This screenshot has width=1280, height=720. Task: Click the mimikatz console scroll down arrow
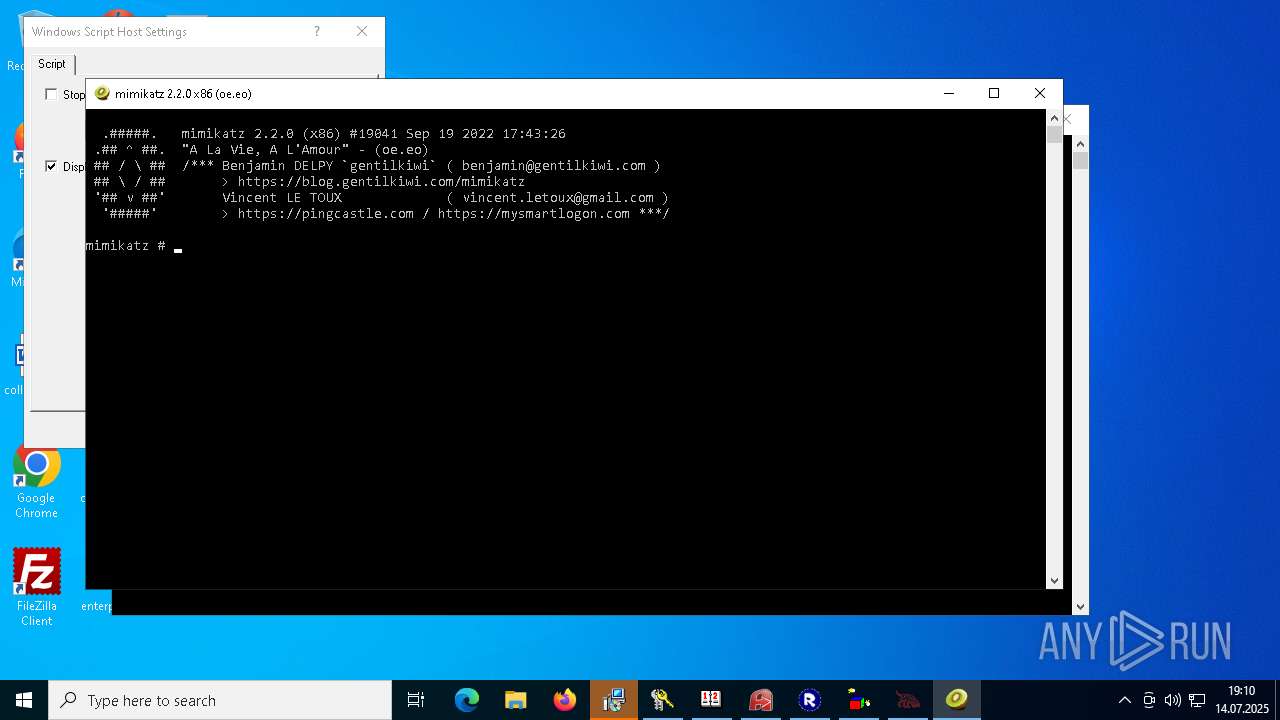pyautogui.click(x=1054, y=580)
